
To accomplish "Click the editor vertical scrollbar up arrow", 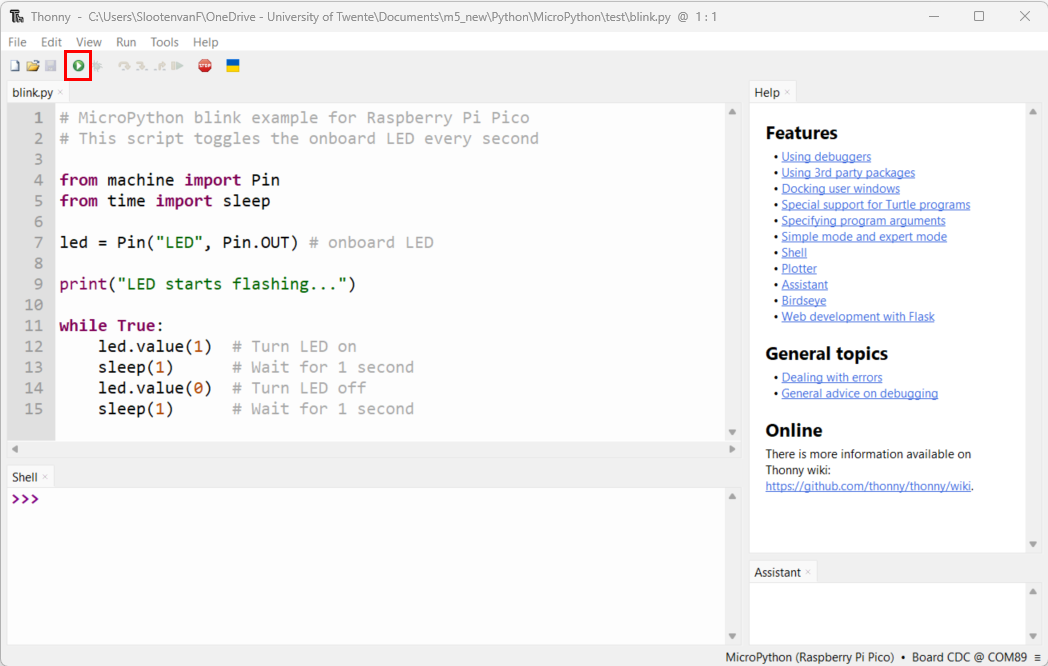I will tap(733, 112).
